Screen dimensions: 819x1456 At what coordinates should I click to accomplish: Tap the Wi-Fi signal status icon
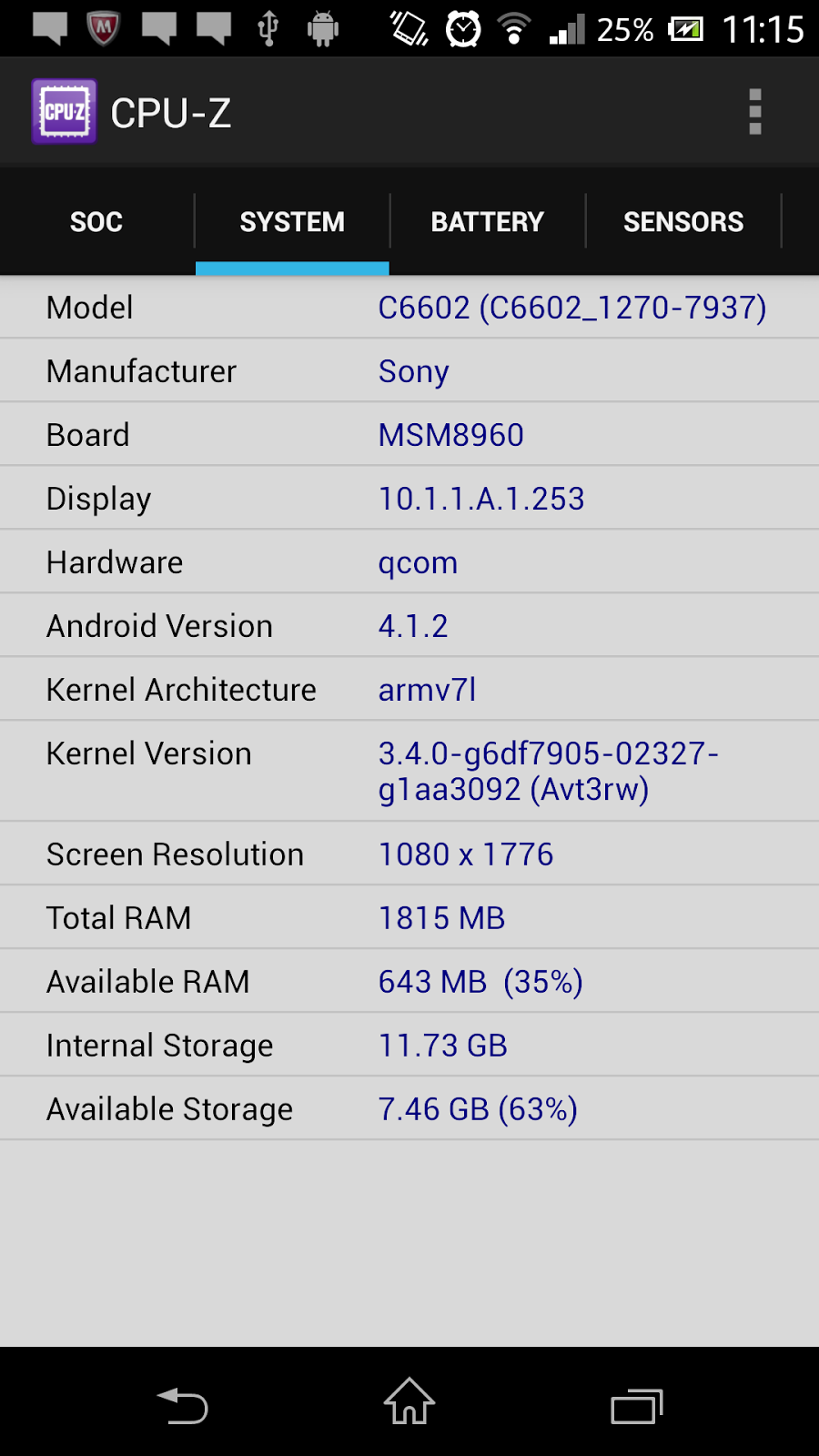[x=514, y=29]
